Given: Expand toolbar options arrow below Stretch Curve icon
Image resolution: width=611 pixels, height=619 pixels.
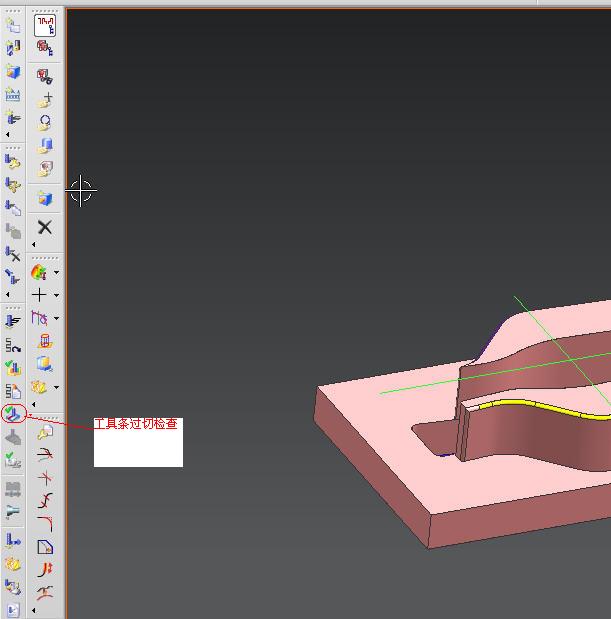Looking at the screenshot, I should (x=34, y=610).
